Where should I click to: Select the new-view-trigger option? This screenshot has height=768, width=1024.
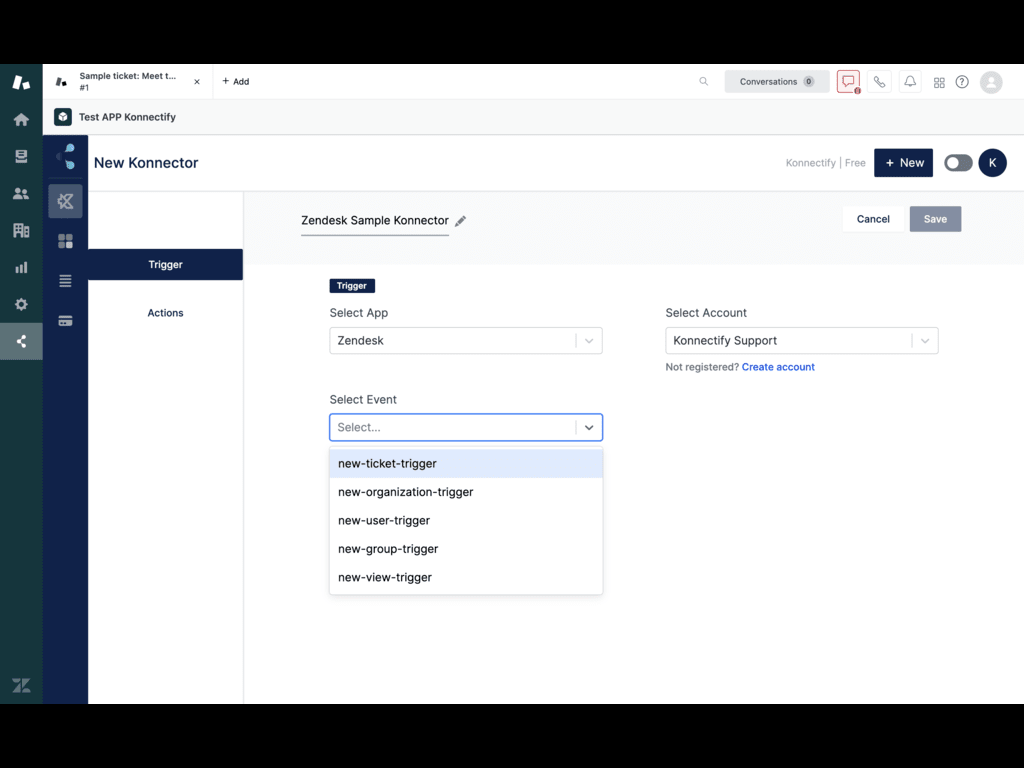(385, 577)
